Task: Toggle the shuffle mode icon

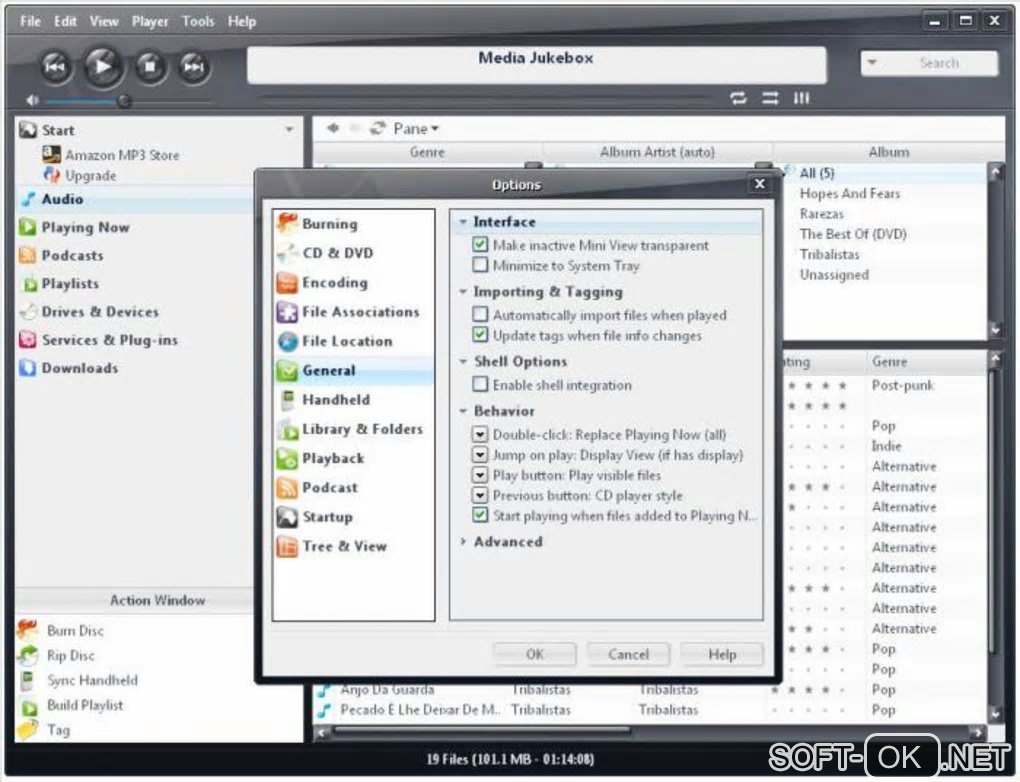Action: point(770,98)
